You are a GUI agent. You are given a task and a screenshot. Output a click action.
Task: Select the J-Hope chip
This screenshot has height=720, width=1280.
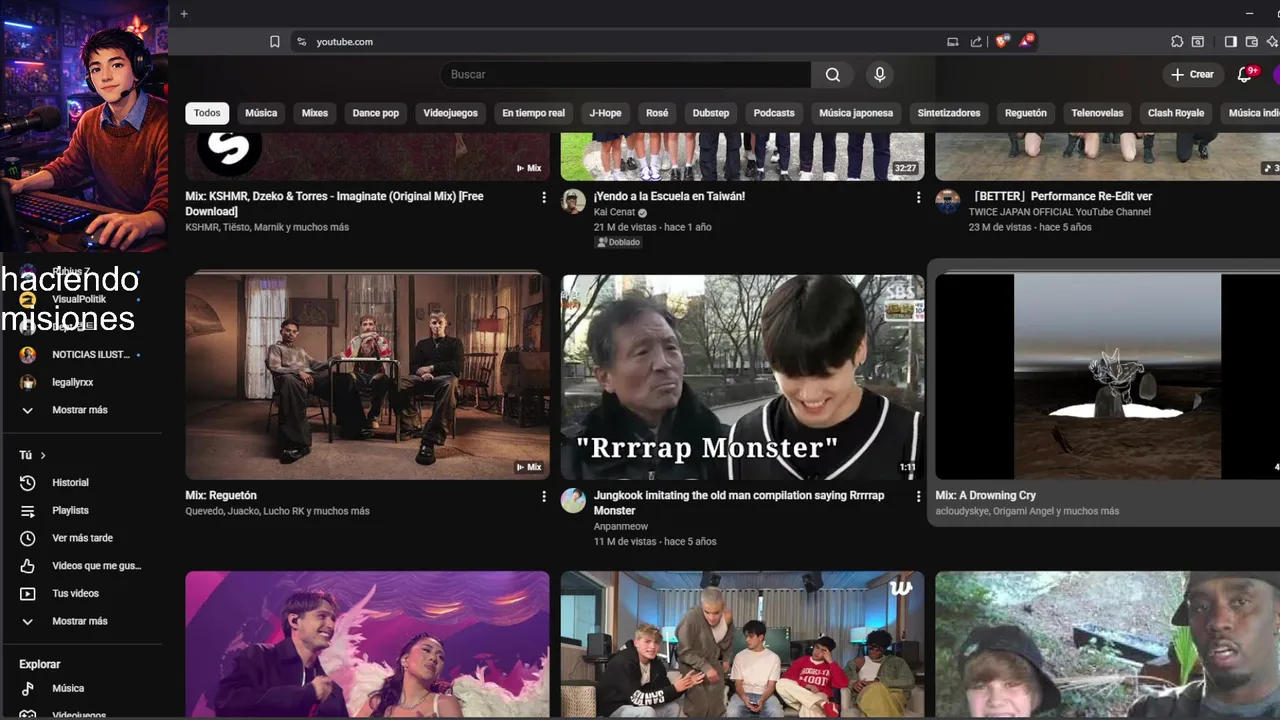(x=605, y=113)
